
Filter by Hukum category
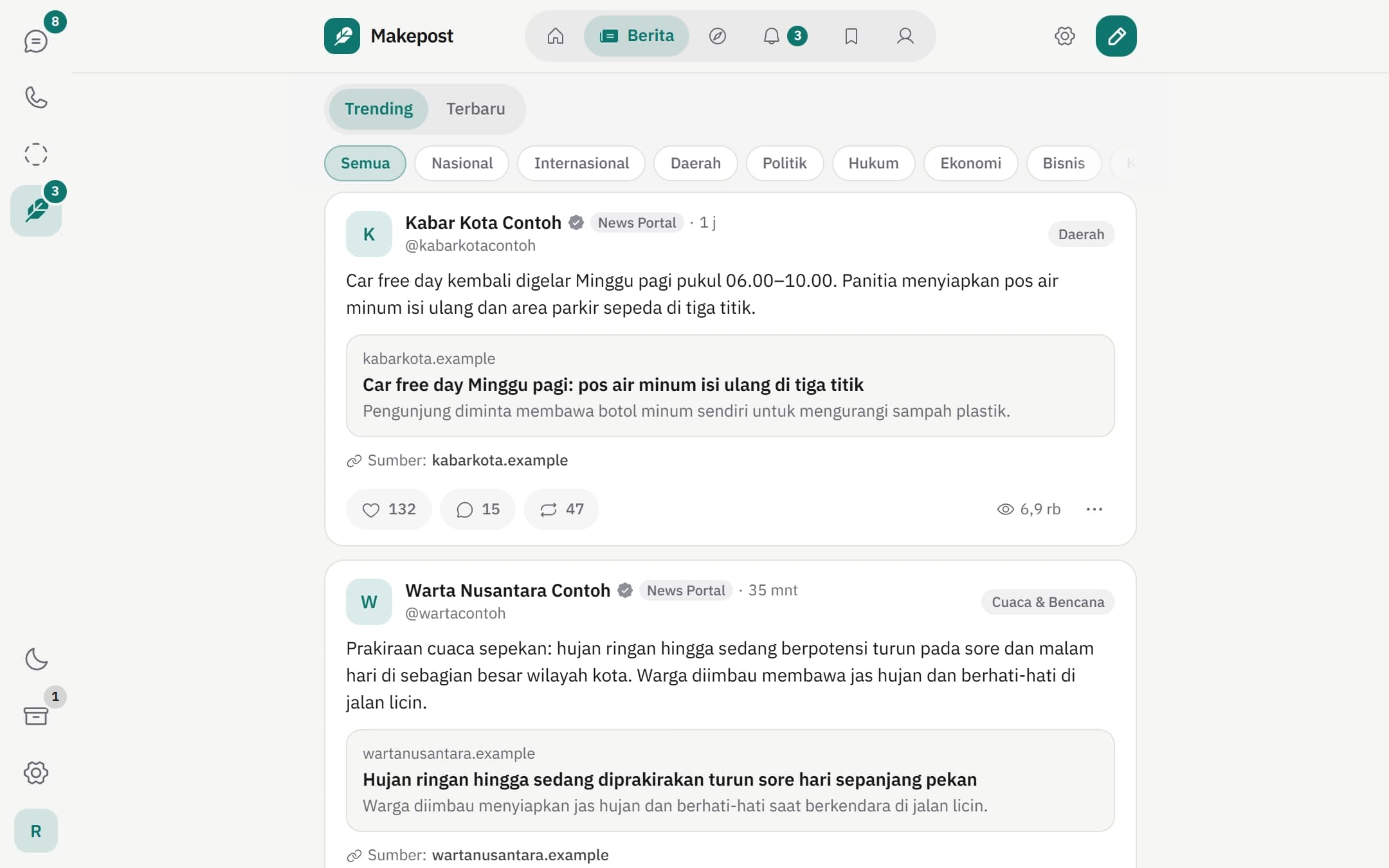pyautogui.click(x=873, y=163)
